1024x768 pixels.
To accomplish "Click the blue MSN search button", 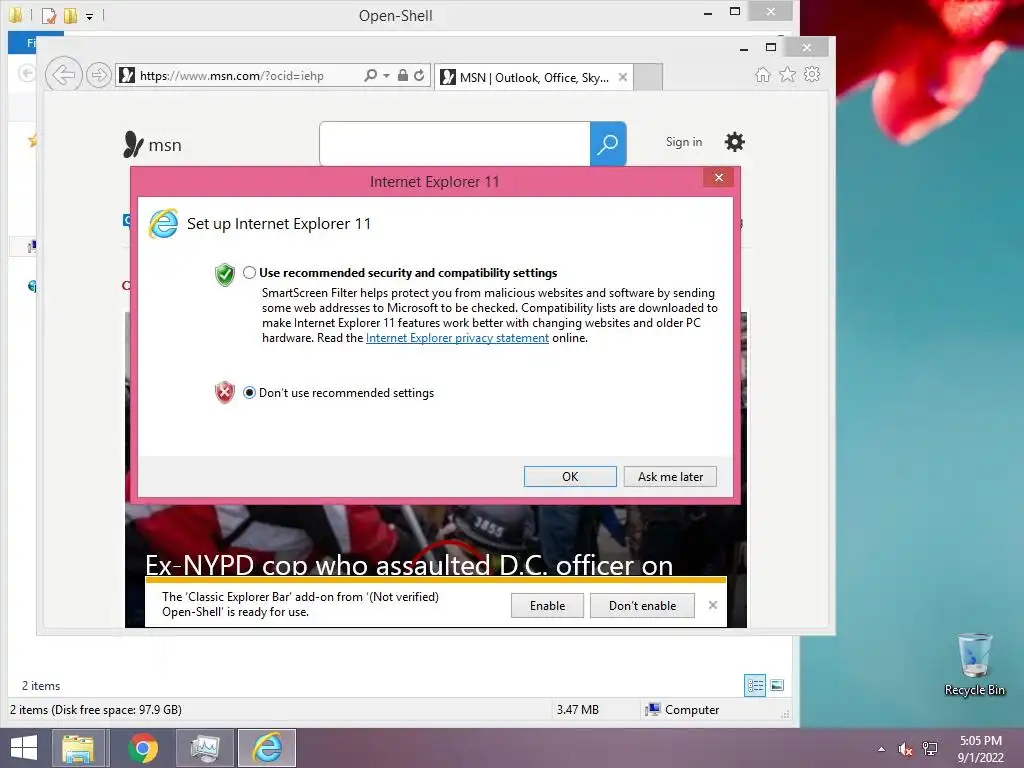I will pos(608,143).
